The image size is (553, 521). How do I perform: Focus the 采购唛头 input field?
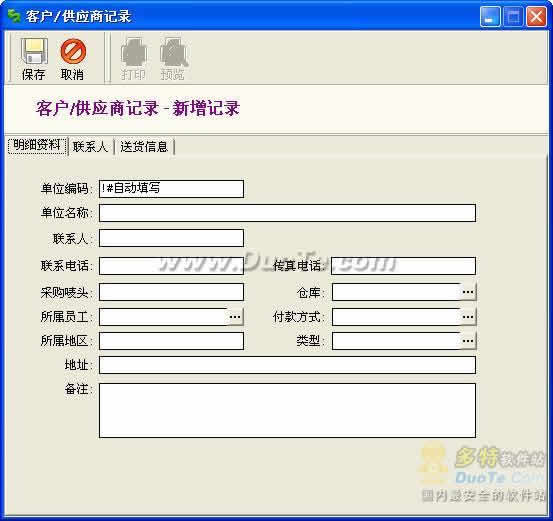point(171,292)
